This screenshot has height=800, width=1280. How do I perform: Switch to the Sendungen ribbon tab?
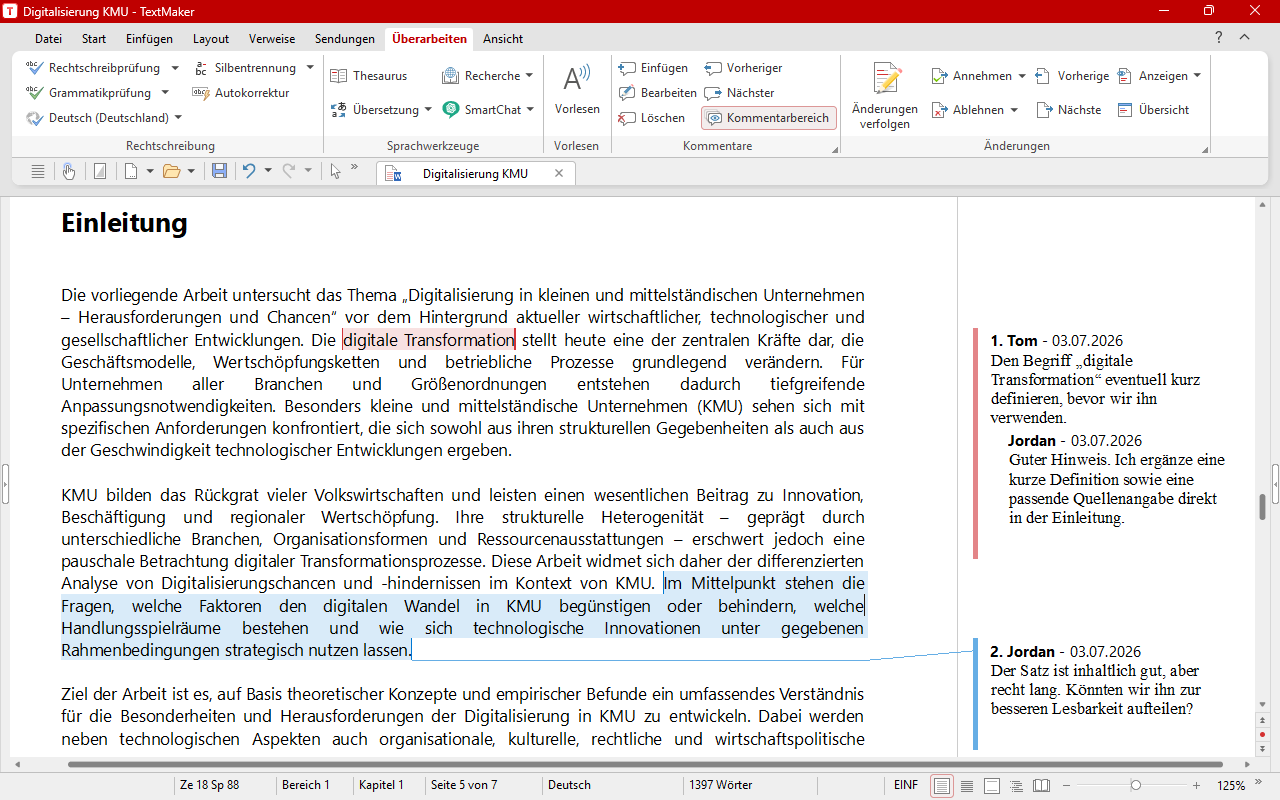345,39
